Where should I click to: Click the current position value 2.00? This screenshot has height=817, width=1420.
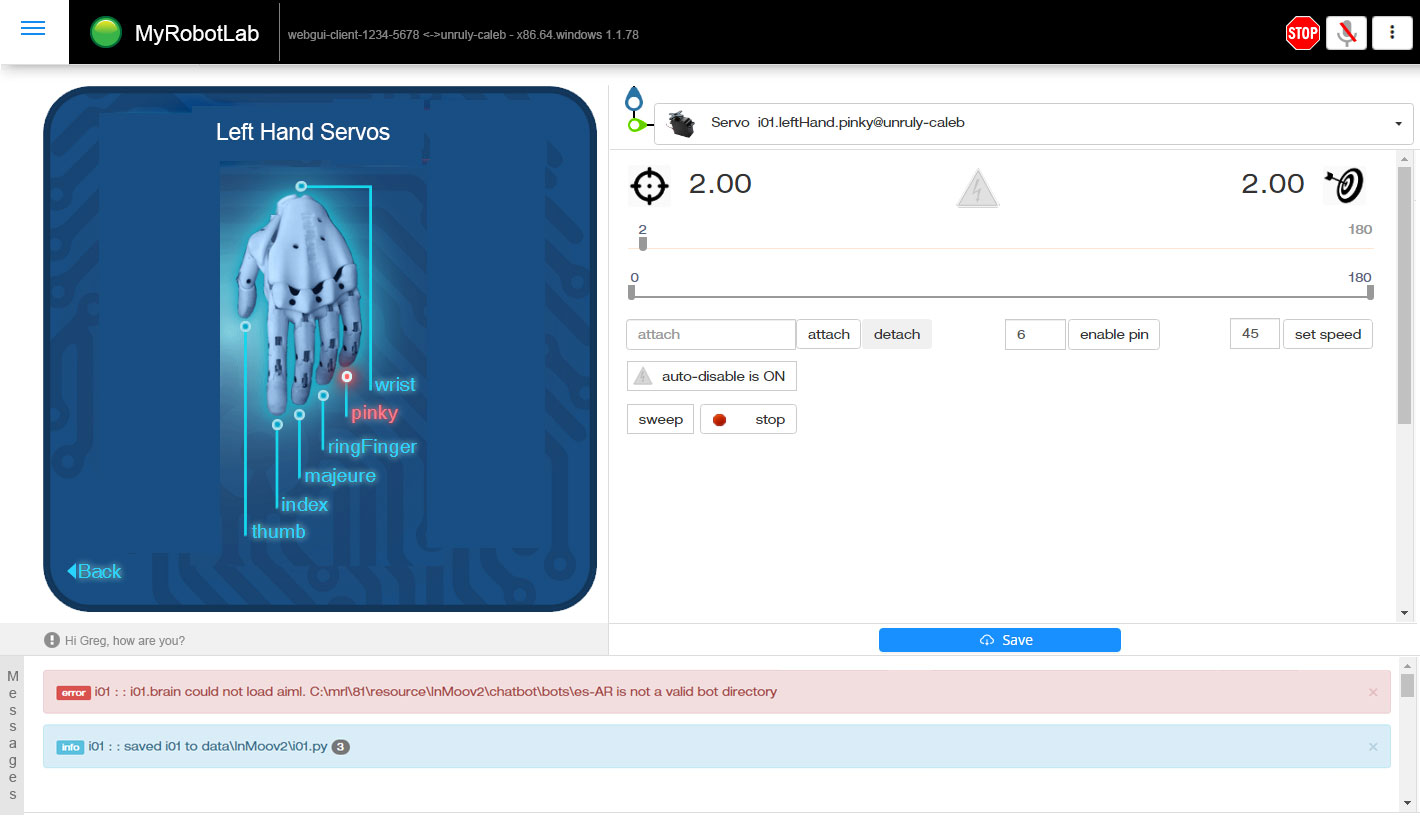click(x=720, y=184)
